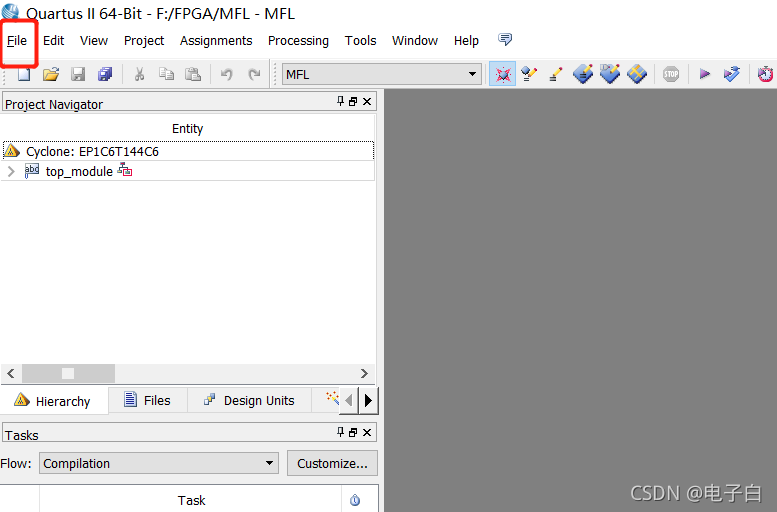Click the Copy icon in toolbar

(166, 74)
